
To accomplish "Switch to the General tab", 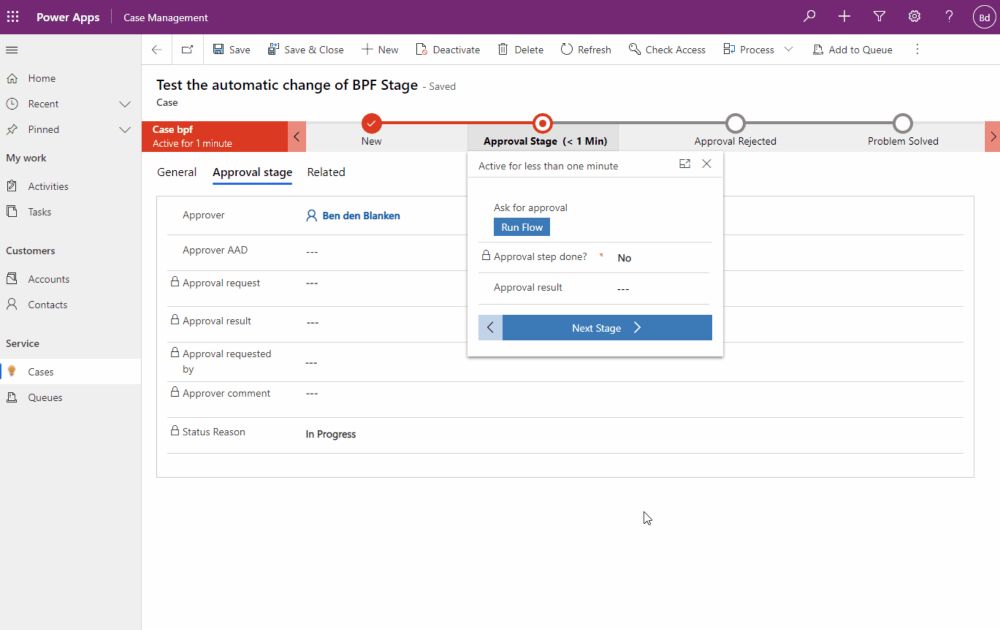I will click(177, 172).
